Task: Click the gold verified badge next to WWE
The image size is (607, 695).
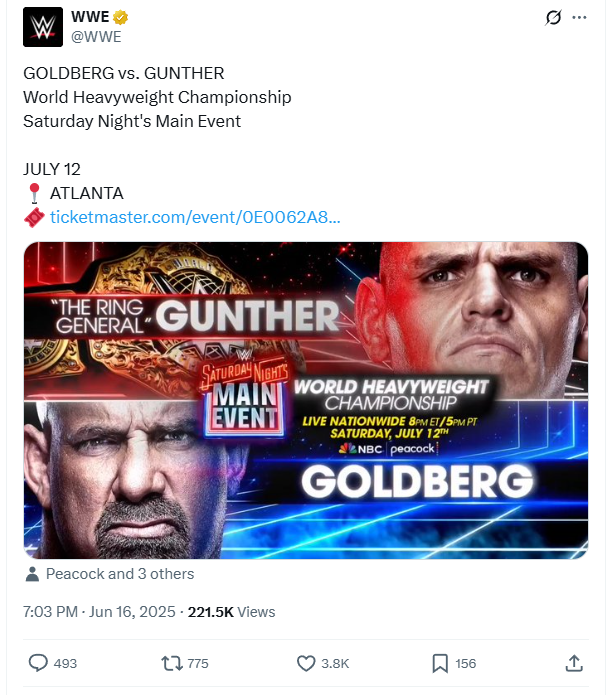Action: coord(120,18)
